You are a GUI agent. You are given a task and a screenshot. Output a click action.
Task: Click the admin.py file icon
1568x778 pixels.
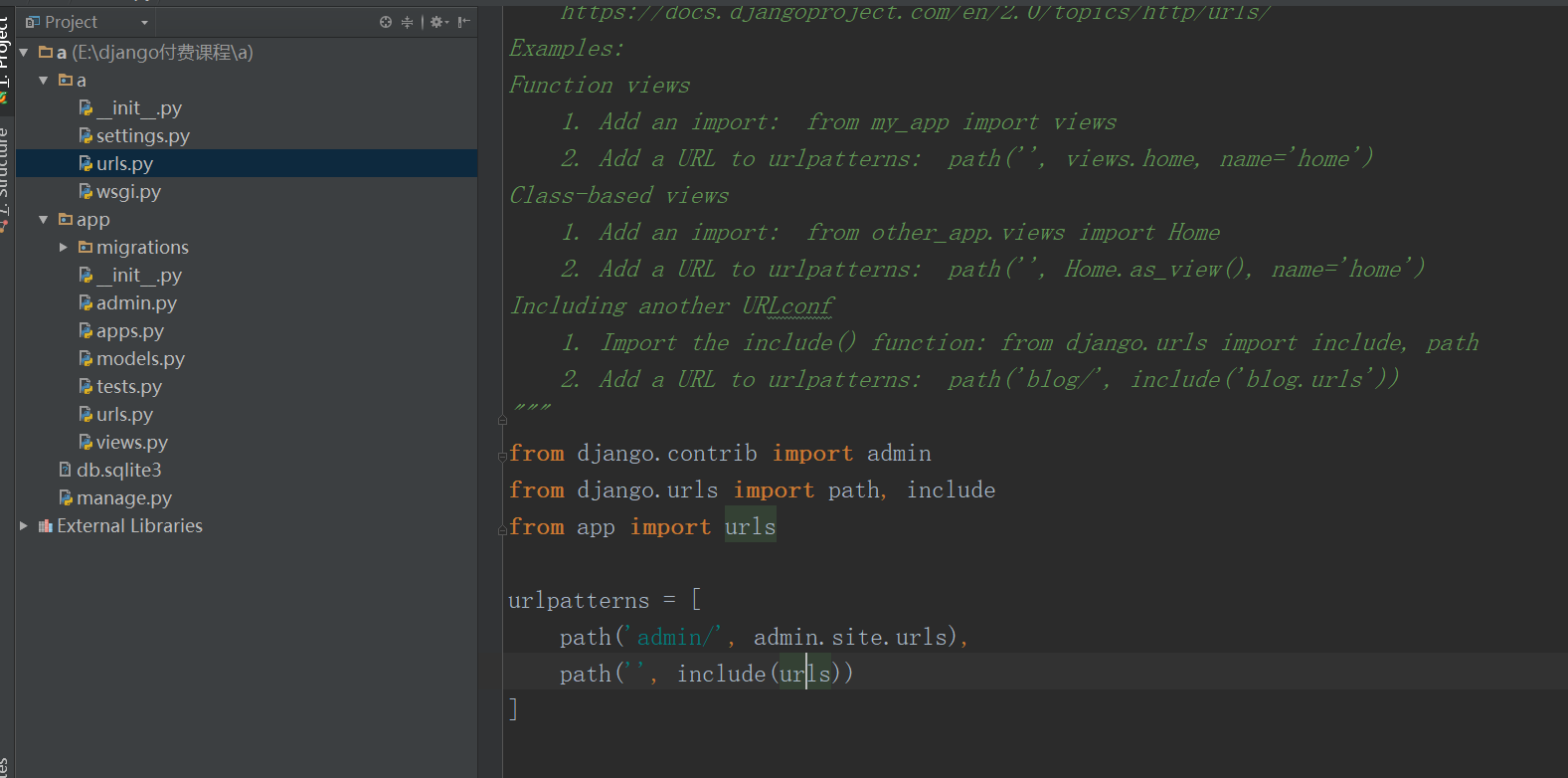[86, 302]
